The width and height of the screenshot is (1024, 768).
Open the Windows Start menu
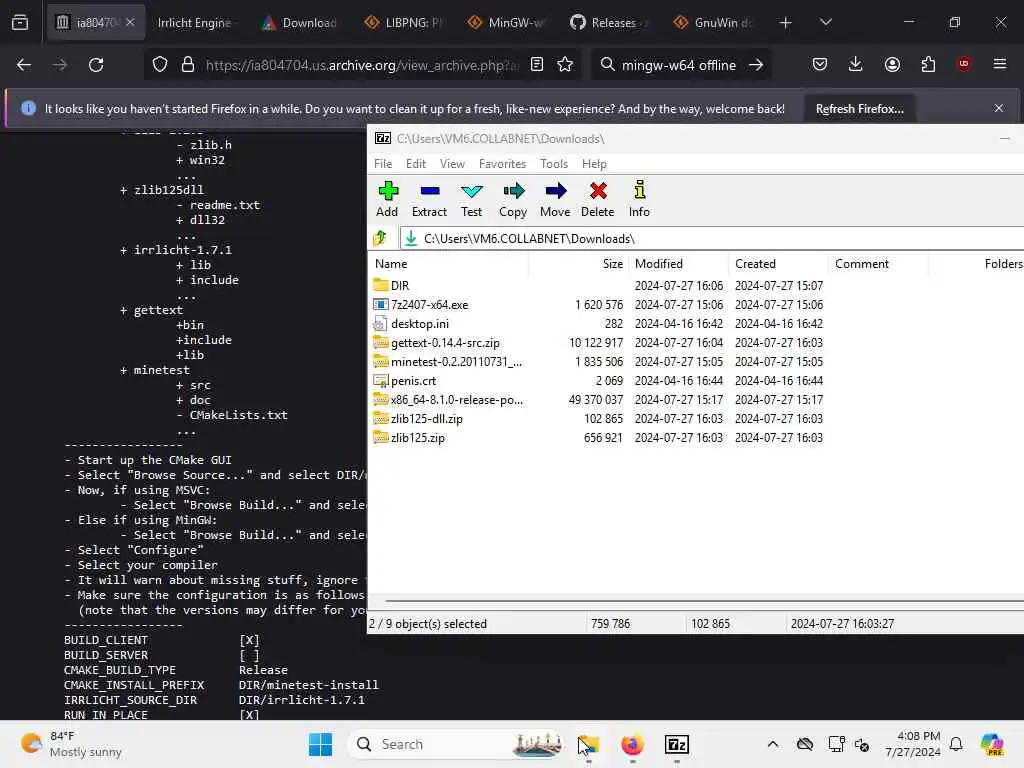point(320,744)
